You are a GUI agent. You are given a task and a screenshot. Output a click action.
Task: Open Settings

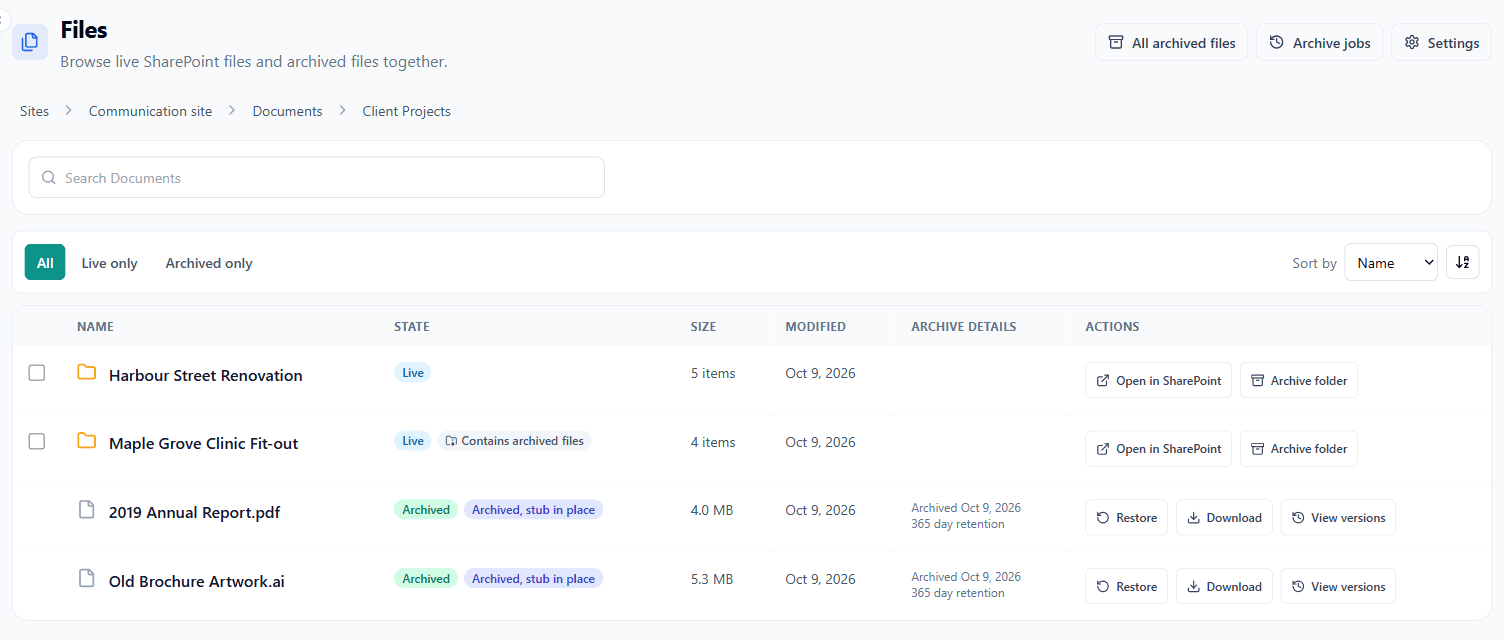pos(1441,43)
